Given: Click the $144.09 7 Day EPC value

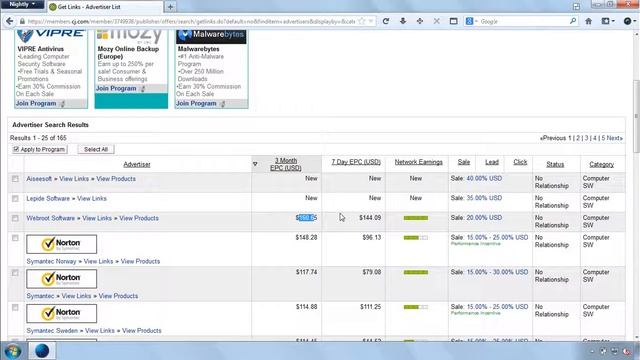Looking at the screenshot, I should 370,218.
